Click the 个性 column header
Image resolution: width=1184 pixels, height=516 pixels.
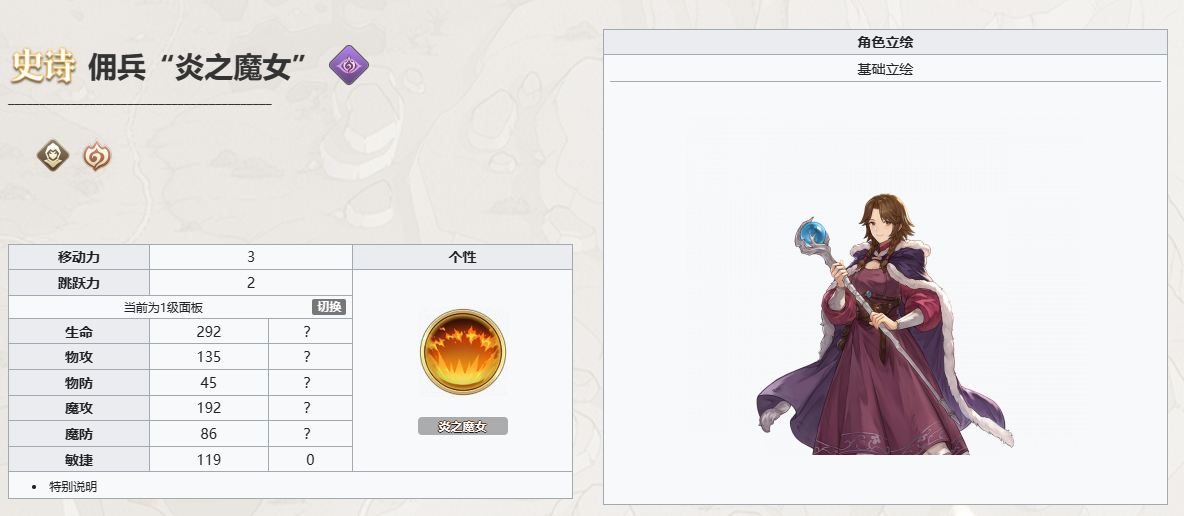(462, 257)
